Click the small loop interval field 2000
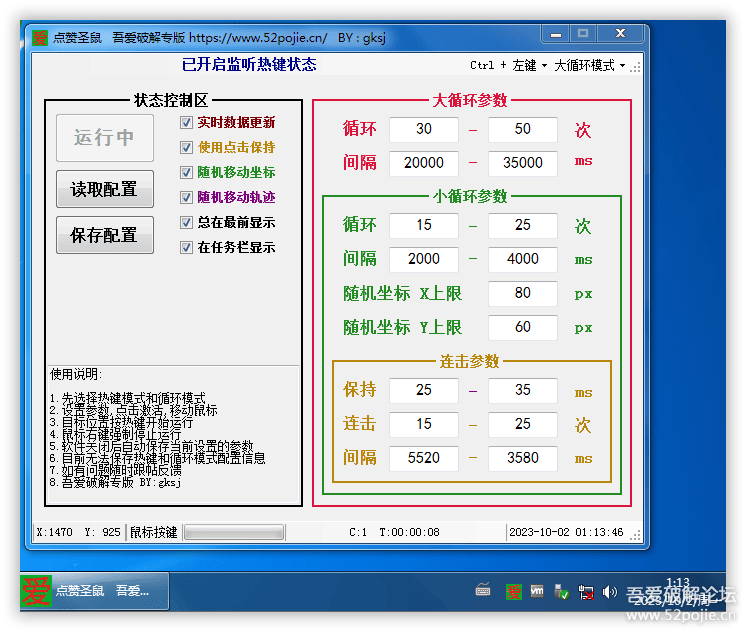746x632 pixels. 424,259
